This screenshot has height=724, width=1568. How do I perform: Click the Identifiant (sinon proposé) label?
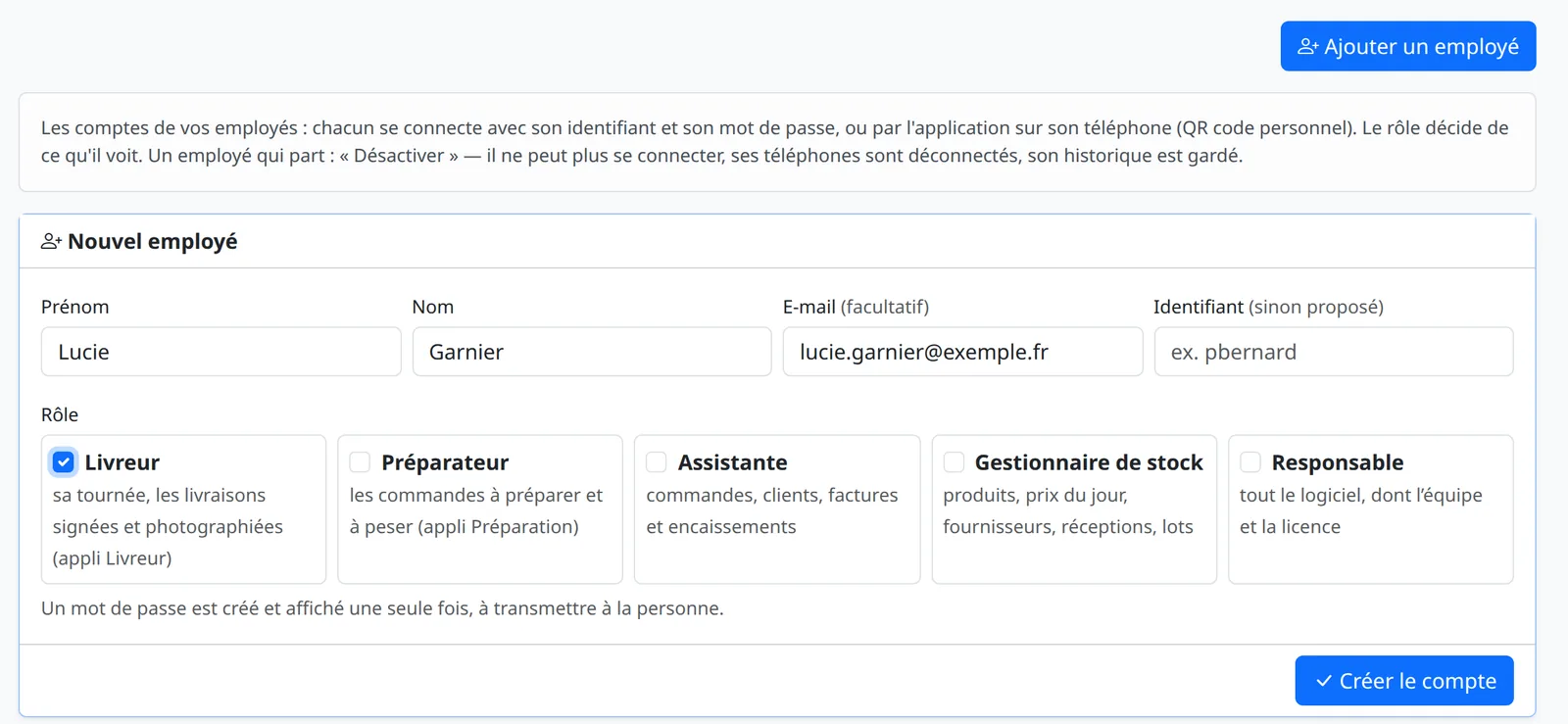tap(1268, 307)
